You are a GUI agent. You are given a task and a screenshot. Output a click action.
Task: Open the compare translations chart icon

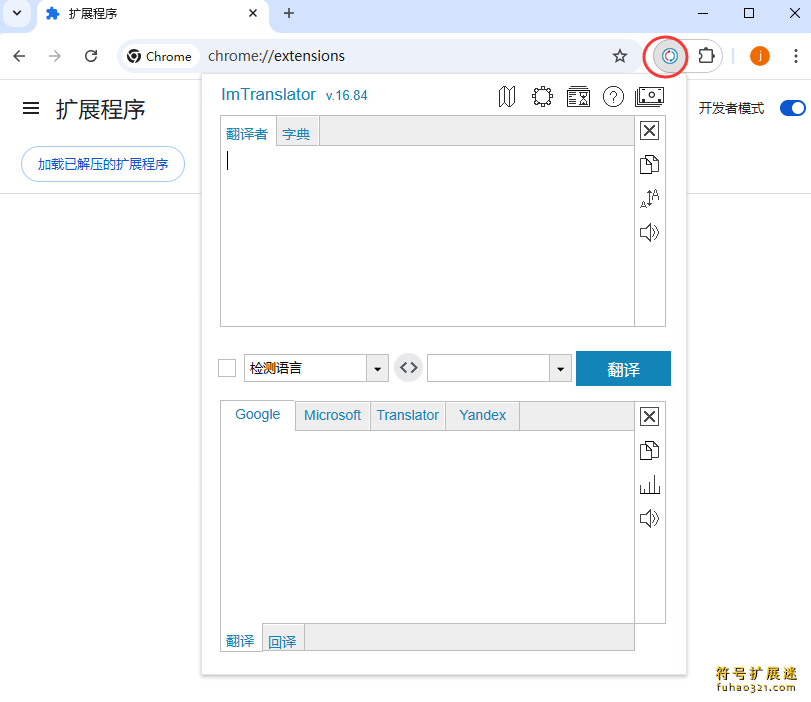pyautogui.click(x=649, y=485)
